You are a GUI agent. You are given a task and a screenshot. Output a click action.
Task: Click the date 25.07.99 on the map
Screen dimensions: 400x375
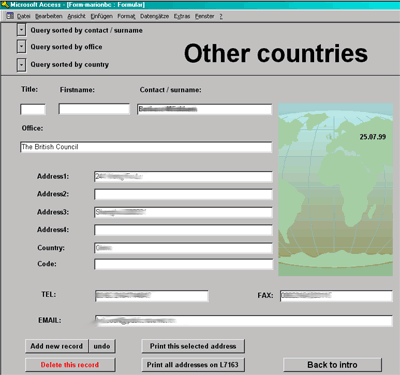(x=373, y=137)
